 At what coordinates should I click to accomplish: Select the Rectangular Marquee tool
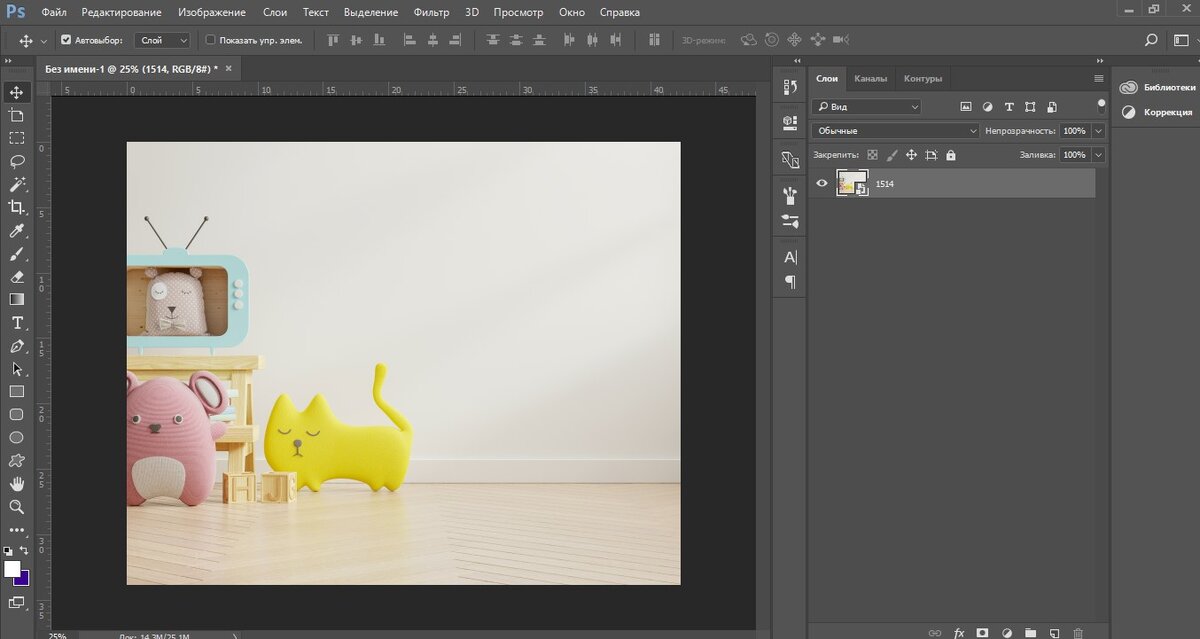click(x=17, y=138)
